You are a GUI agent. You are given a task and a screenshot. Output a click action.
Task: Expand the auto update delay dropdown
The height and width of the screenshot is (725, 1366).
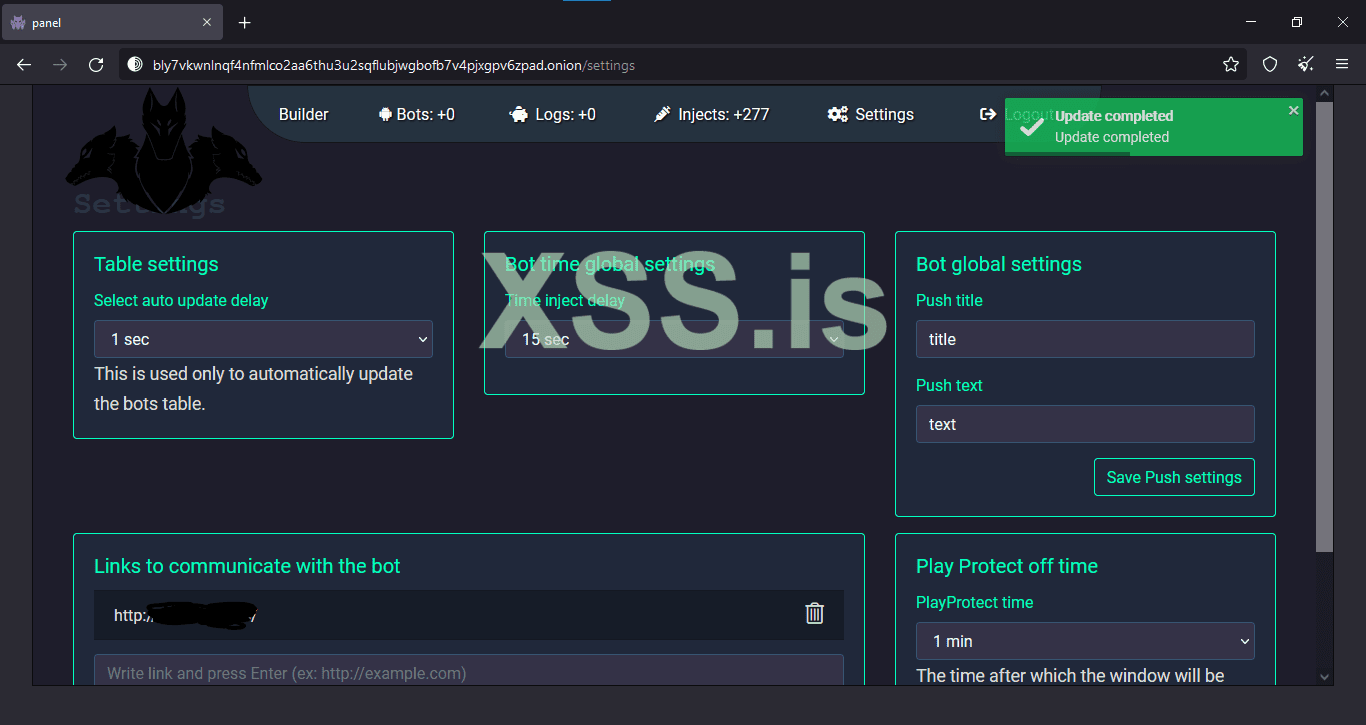tap(263, 339)
